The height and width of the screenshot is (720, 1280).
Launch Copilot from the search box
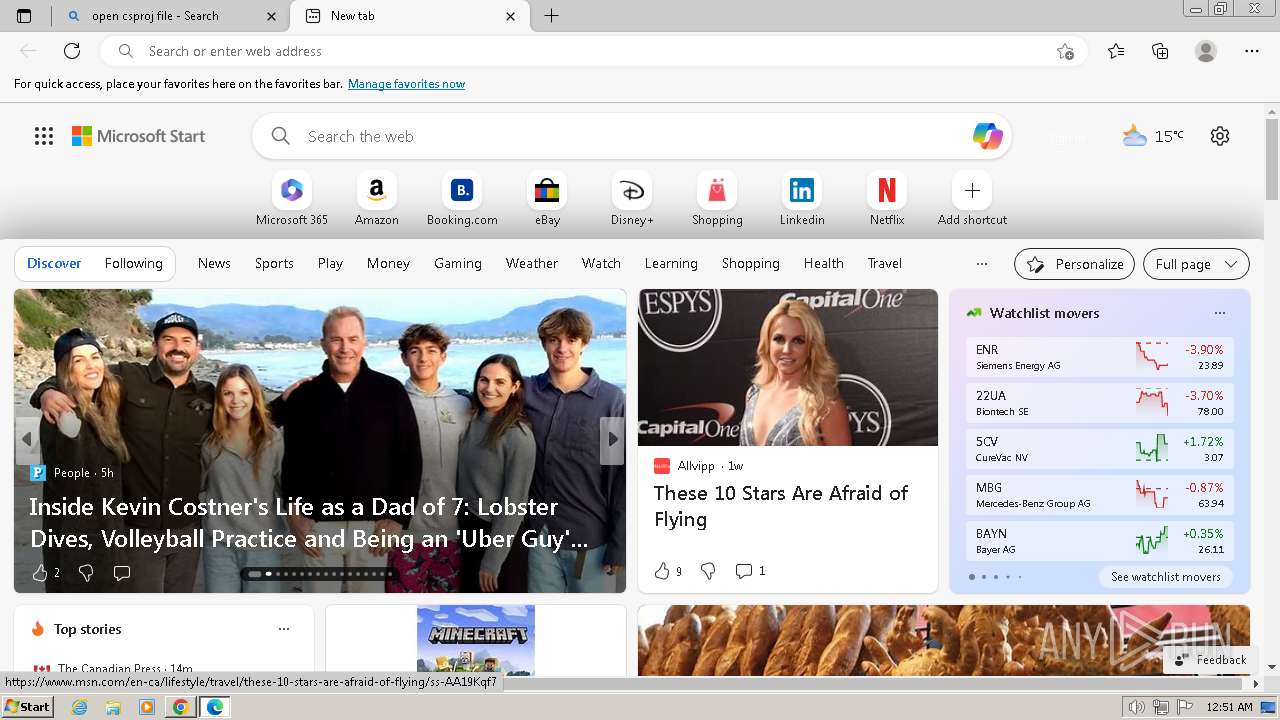click(987, 136)
